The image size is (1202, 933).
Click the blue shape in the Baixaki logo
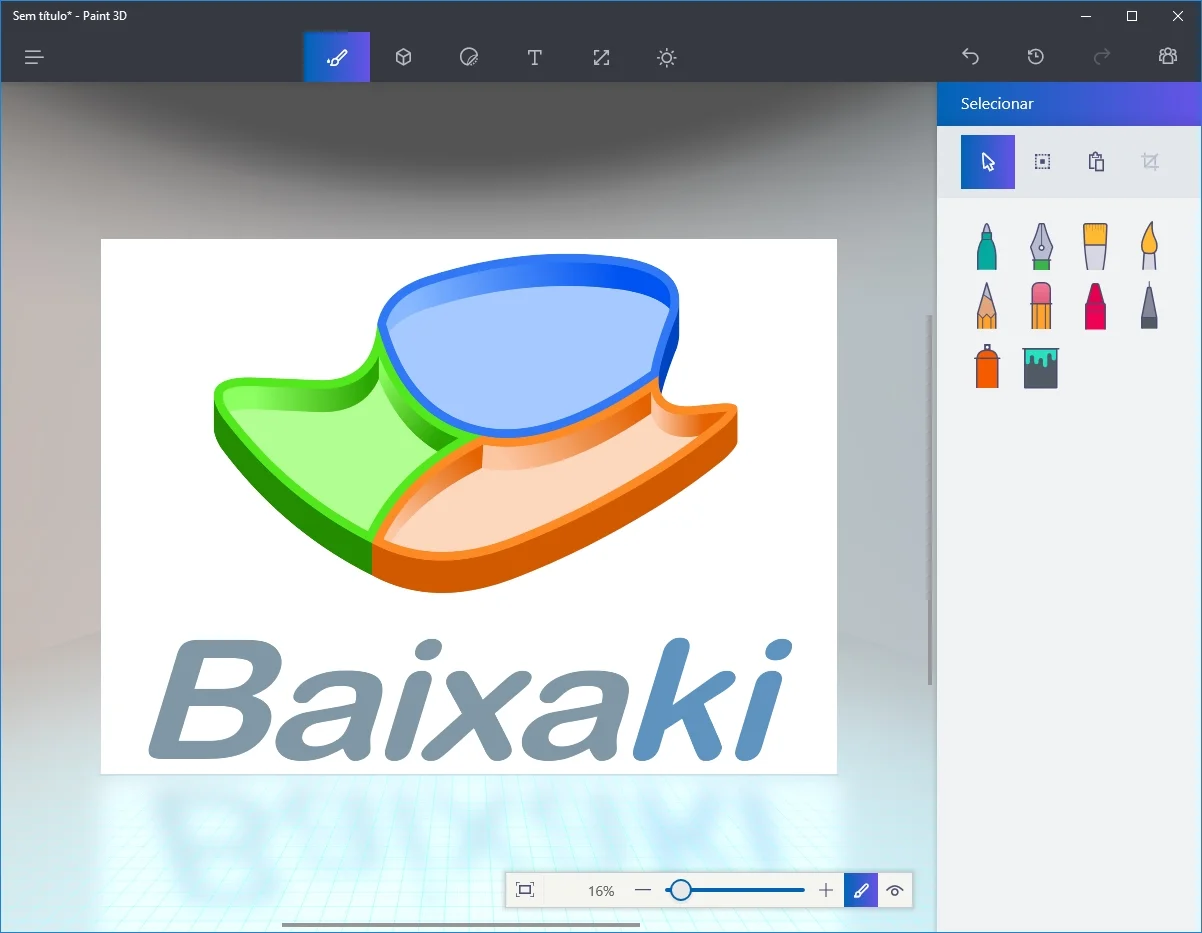(528, 348)
